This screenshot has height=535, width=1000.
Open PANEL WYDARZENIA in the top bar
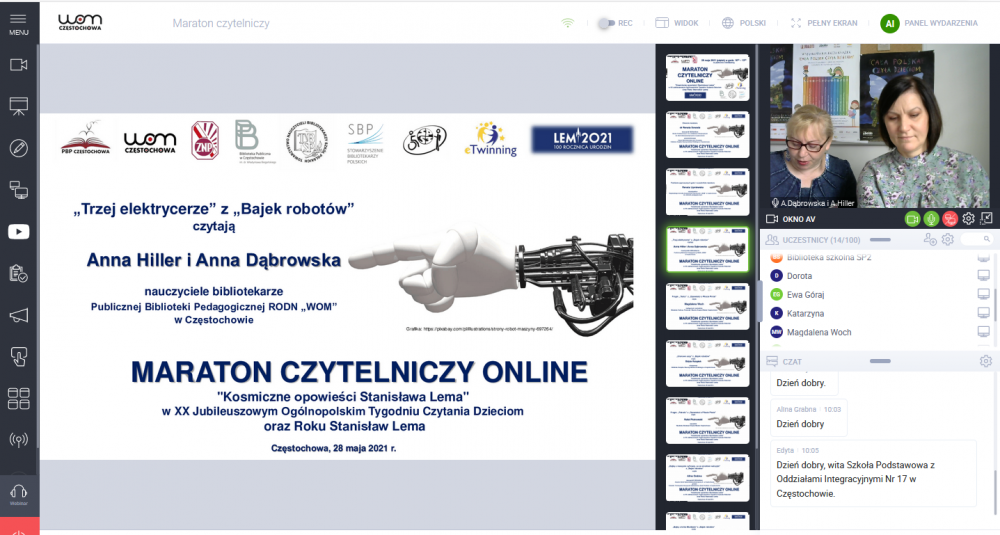click(929, 23)
